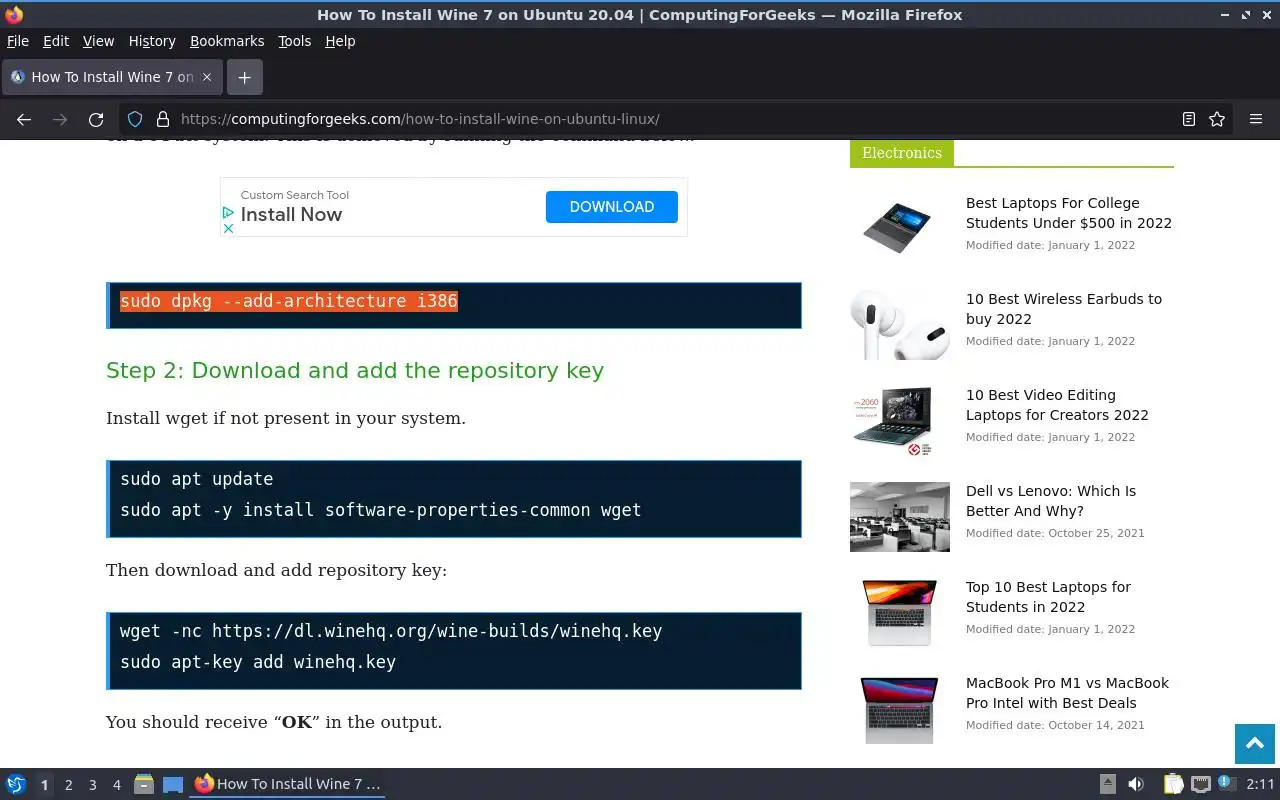The image size is (1280, 800).
Task: Click the computer lab thumbnail image
Action: tap(900, 517)
